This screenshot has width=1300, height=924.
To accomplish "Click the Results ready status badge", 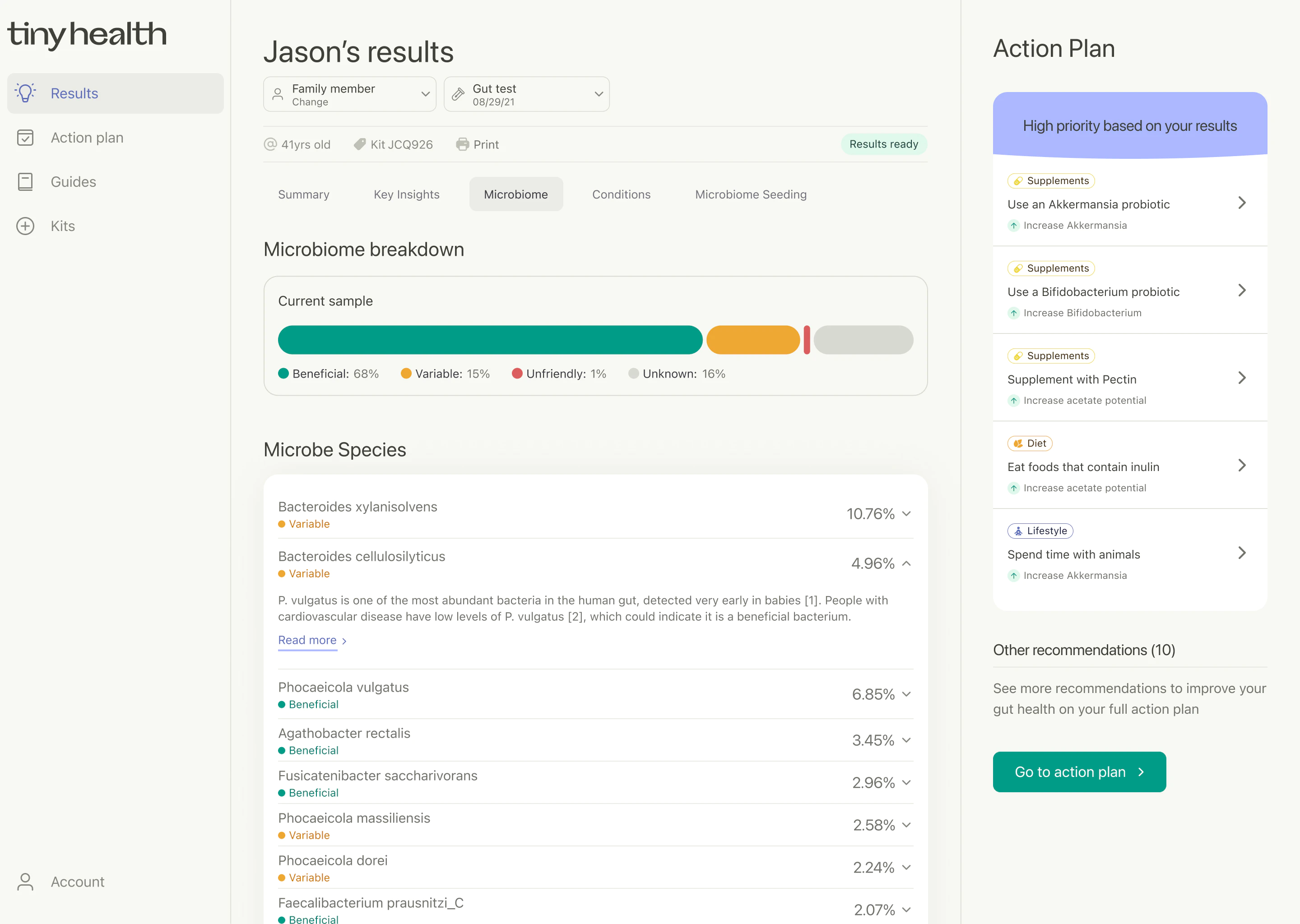I will point(883,144).
